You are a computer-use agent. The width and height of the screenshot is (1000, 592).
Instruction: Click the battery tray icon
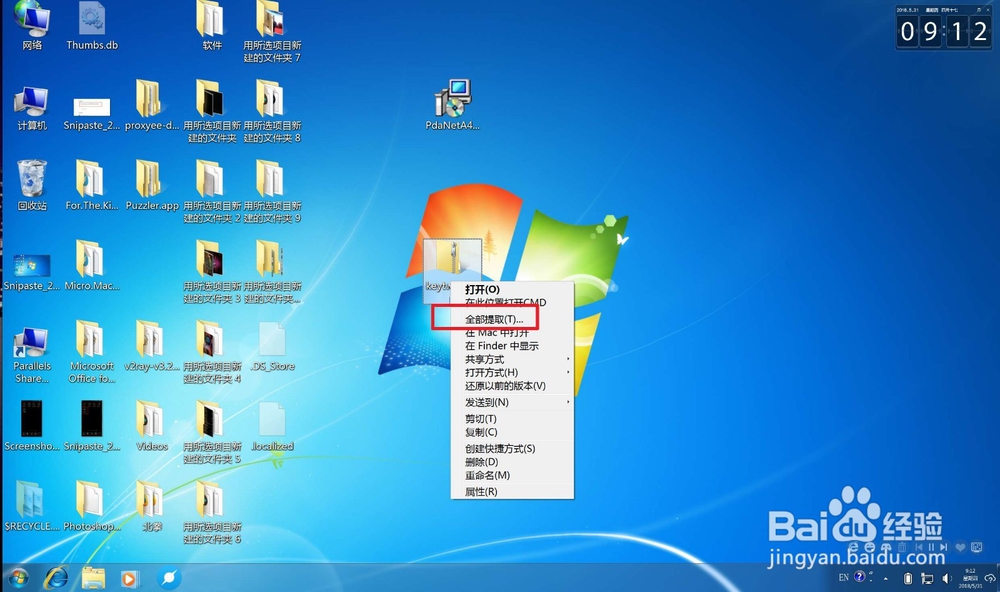click(908, 579)
